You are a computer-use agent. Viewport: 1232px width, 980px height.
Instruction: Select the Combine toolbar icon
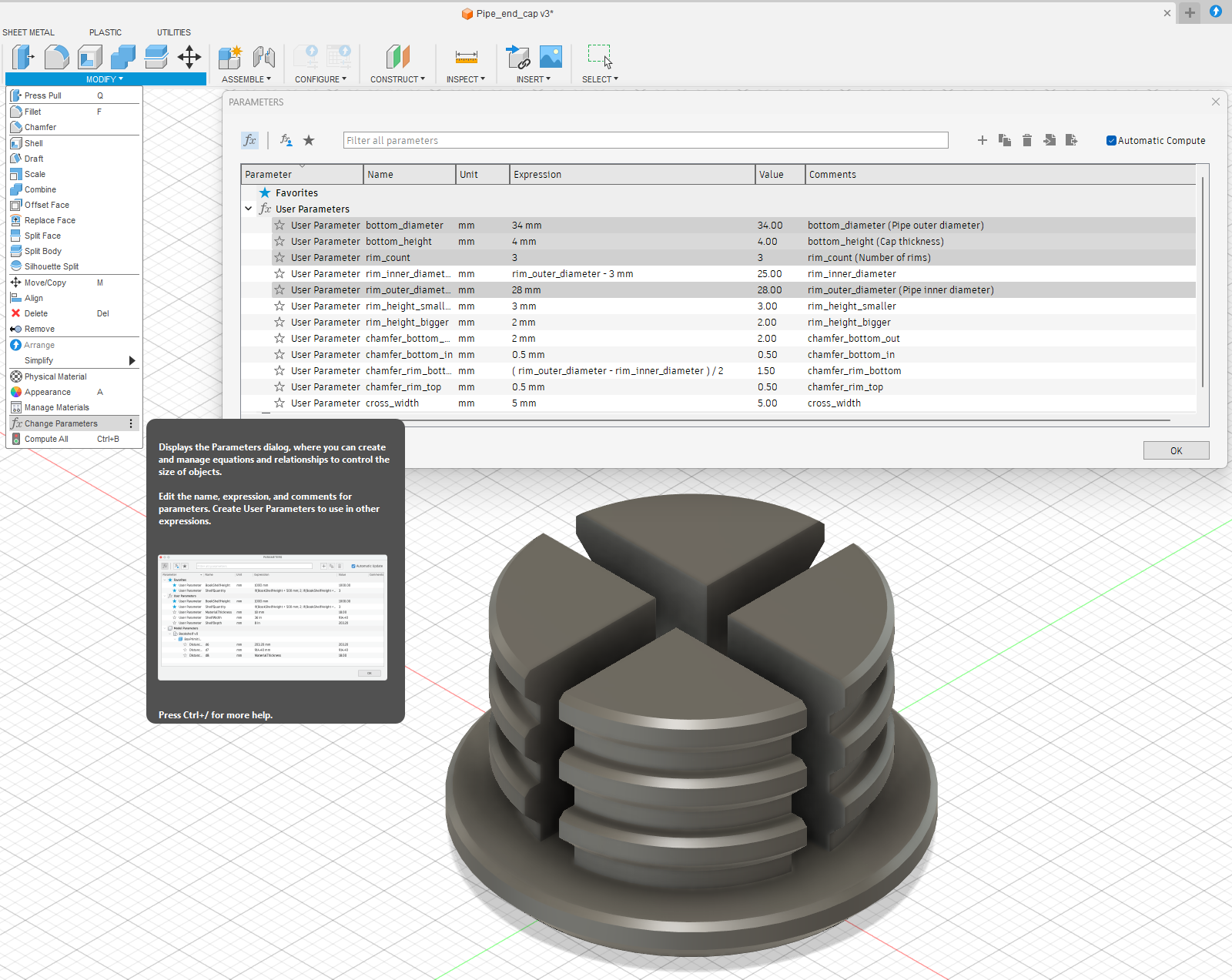(x=123, y=57)
